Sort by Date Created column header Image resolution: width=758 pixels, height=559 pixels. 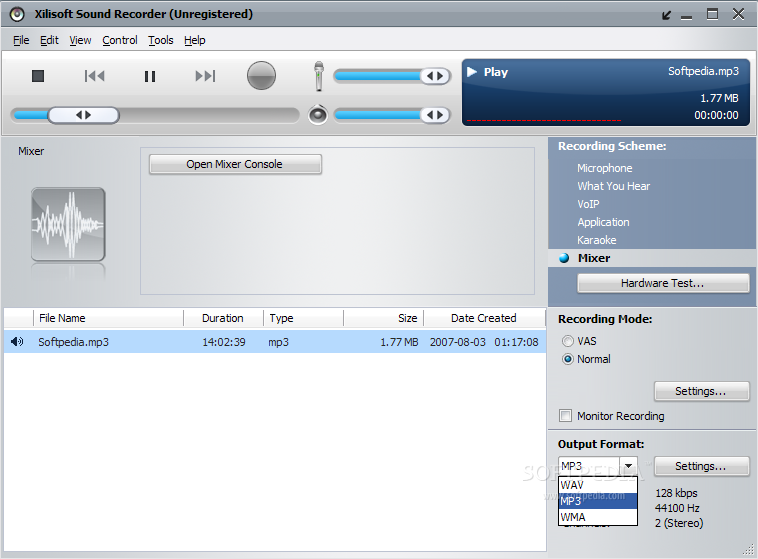pyautogui.click(x=484, y=318)
